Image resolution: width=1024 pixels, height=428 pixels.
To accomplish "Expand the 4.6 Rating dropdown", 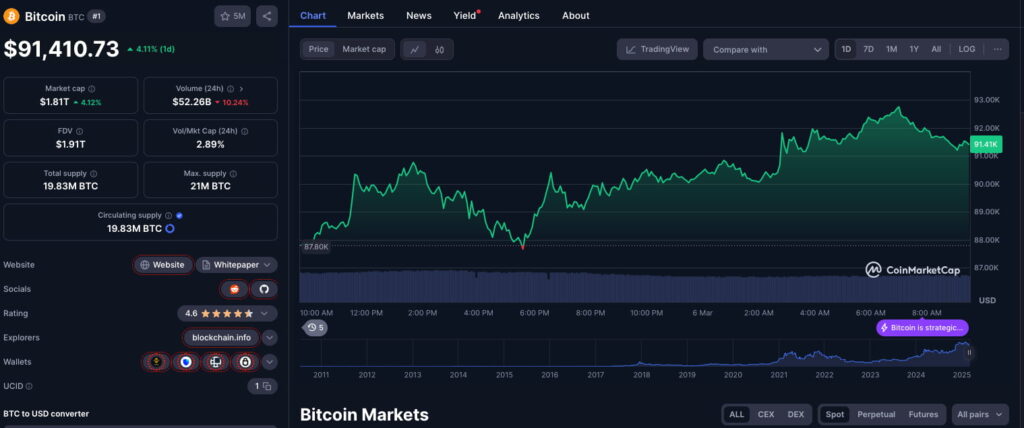I will [x=227, y=313].
